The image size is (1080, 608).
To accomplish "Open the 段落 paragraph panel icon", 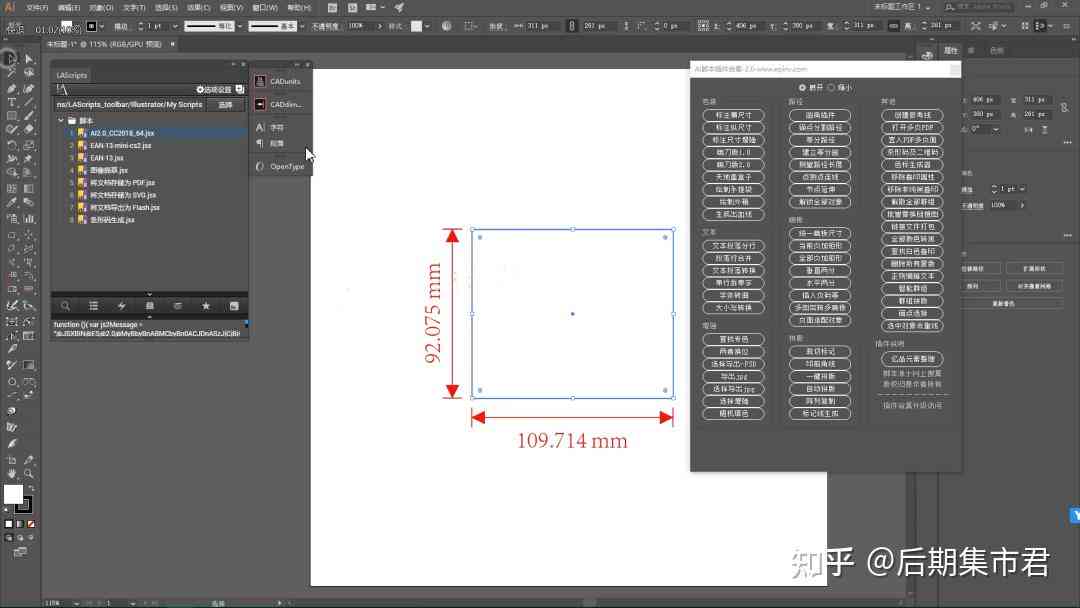I will click(x=260, y=143).
